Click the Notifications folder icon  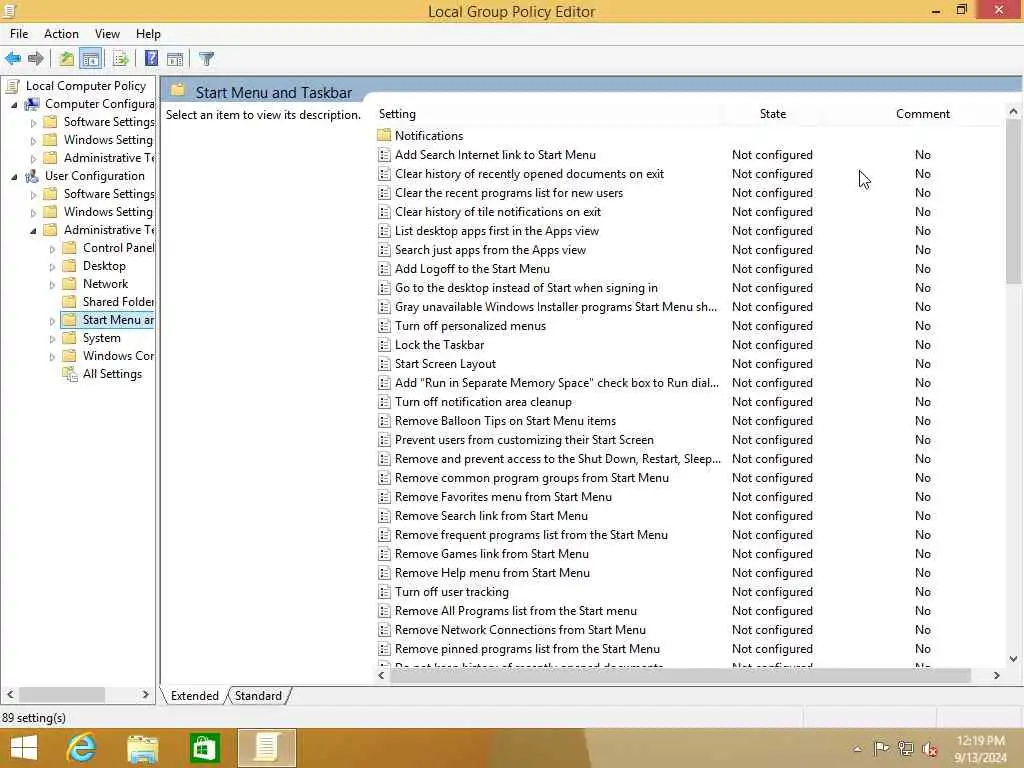384,136
